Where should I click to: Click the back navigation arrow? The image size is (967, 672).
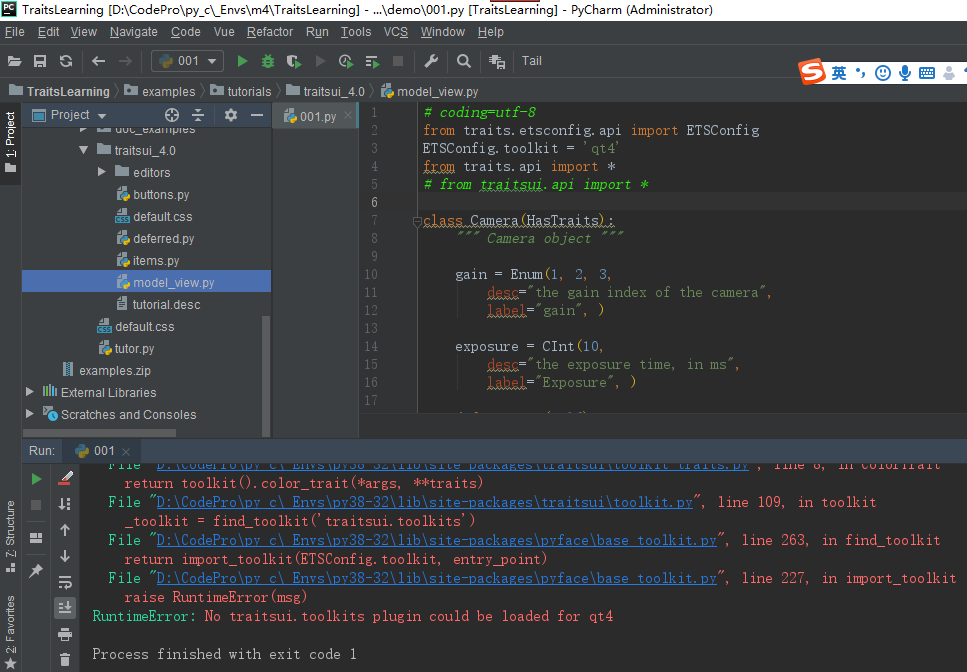pyautogui.click(x=97, y=61)
